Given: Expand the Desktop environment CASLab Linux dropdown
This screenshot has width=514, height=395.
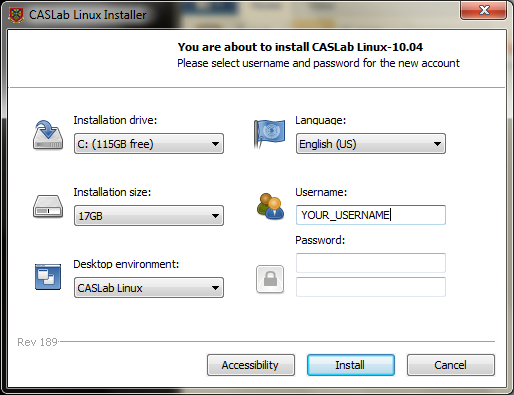Looking at the screenshot, I should click(149, 288).
